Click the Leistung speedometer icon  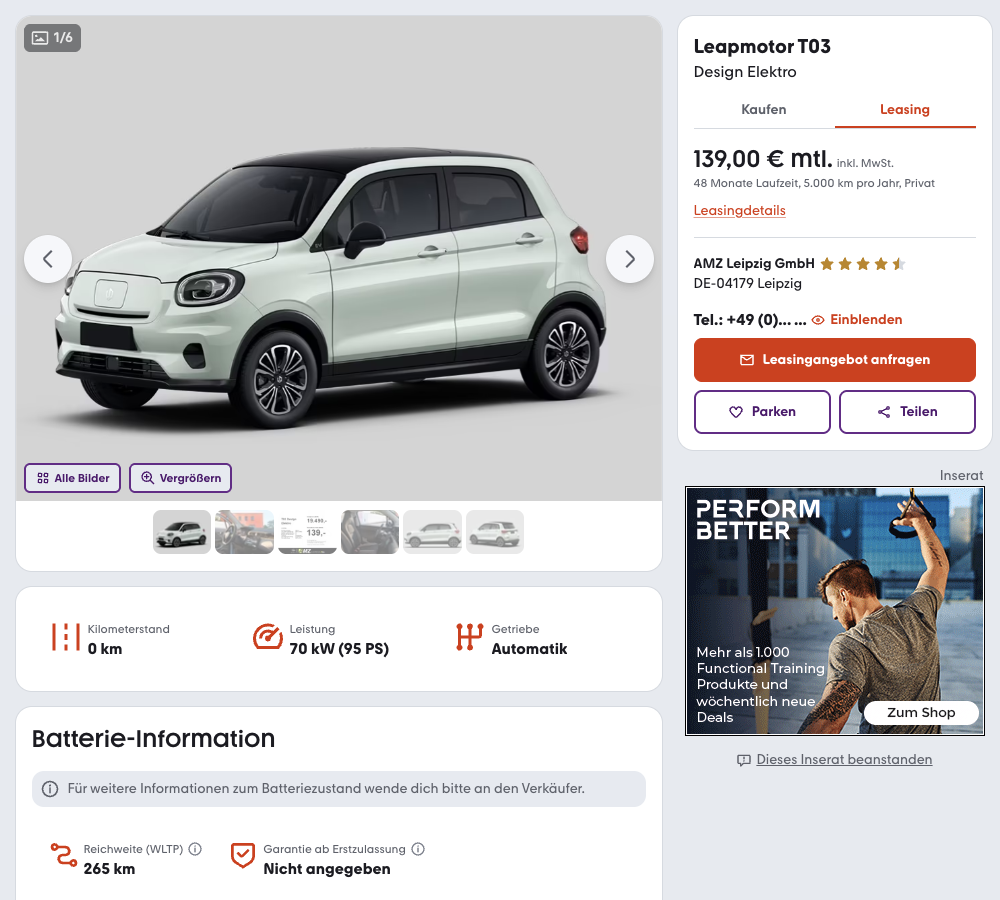(x=268, y=637)
